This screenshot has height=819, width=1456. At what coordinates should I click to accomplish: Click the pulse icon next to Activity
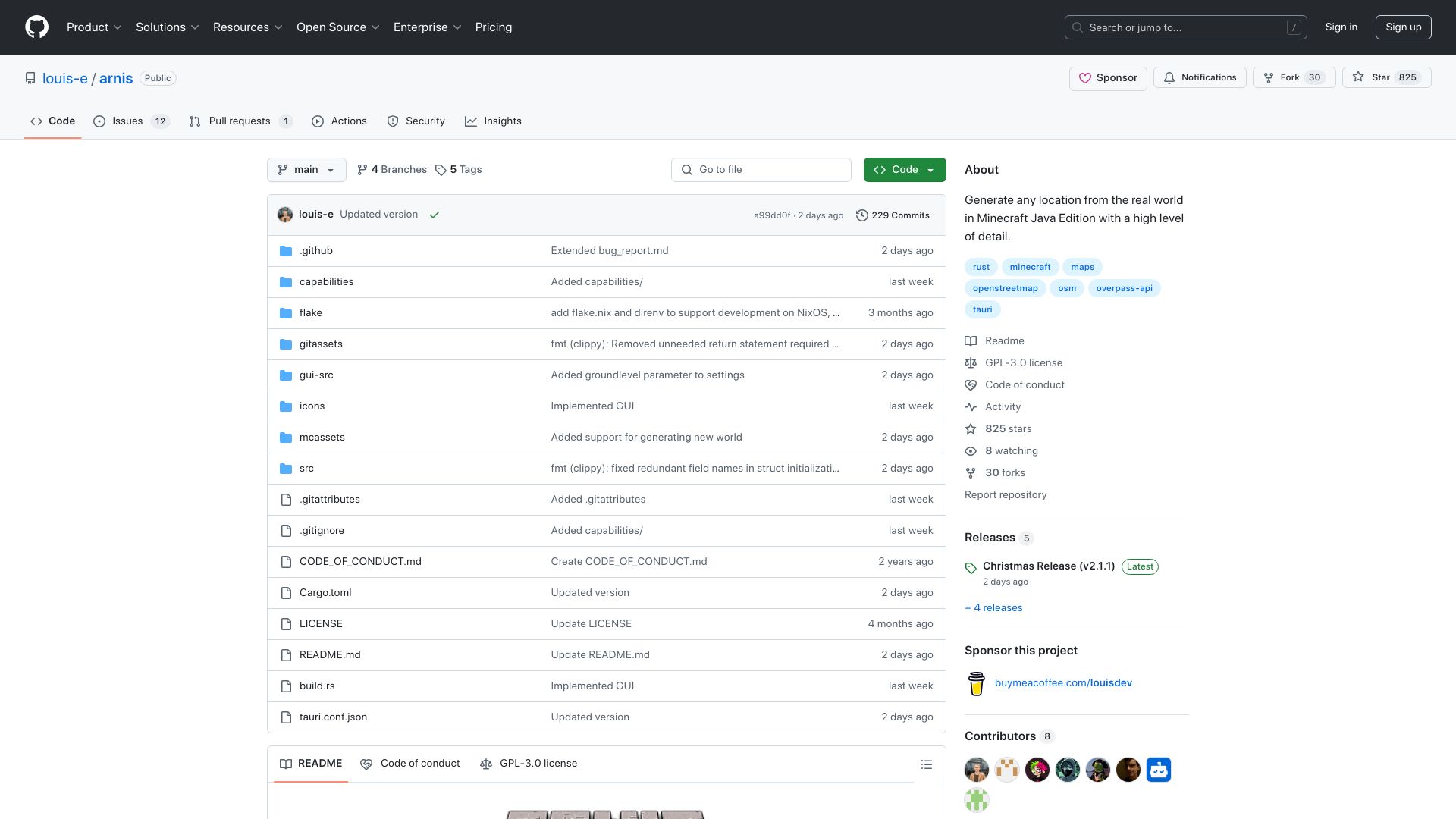(971, 407)
